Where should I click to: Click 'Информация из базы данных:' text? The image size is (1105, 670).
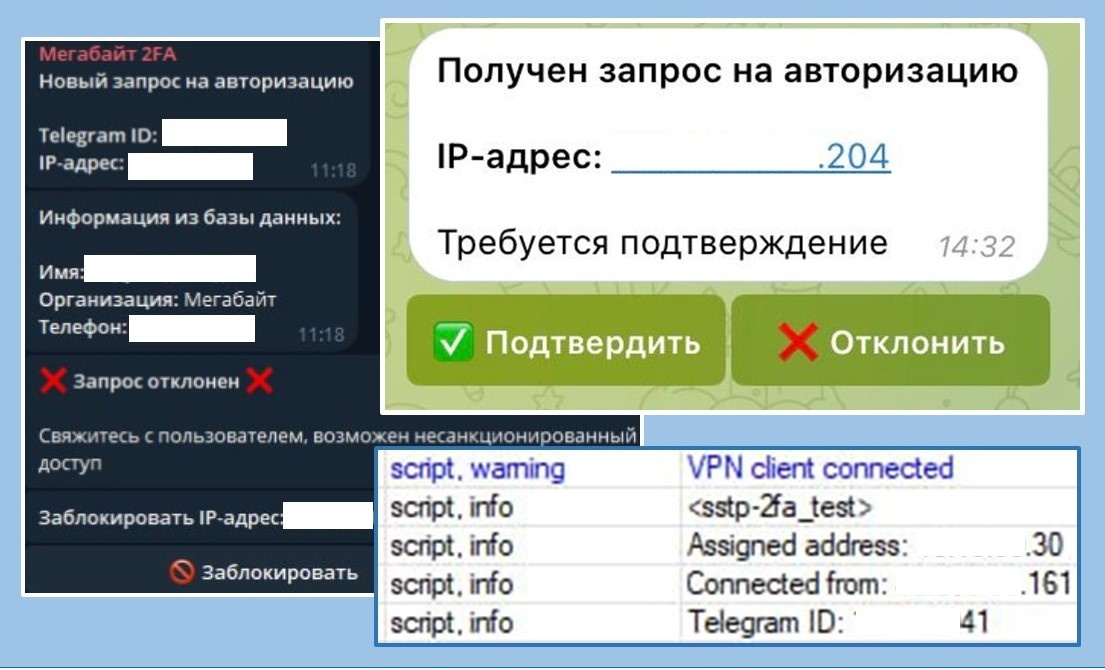coord(190,217)
